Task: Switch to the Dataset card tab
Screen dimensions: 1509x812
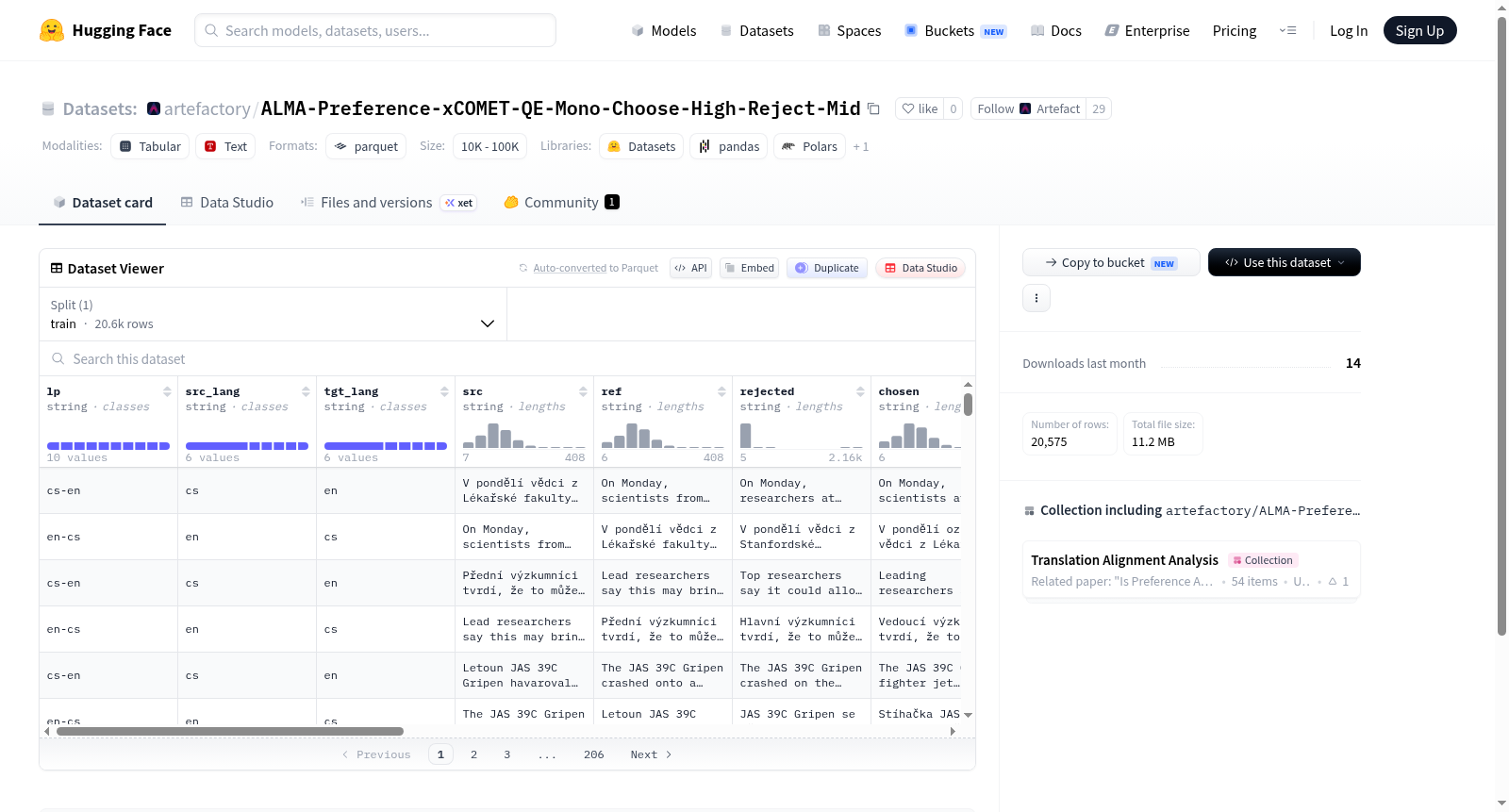Action: click(x=103, y=202)
